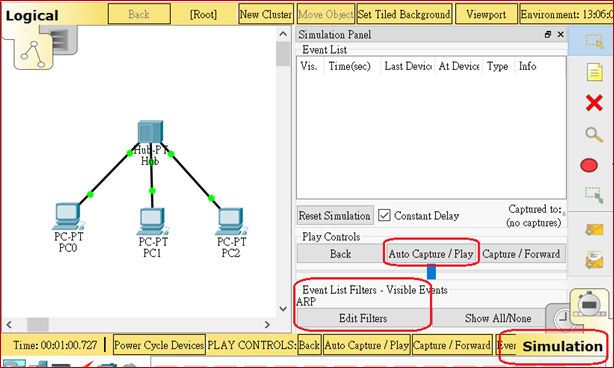This screenshot has width=614, height=368.
Task: Click Move Object in top bar
Action: pyautogui.click(x=326, y=14)
